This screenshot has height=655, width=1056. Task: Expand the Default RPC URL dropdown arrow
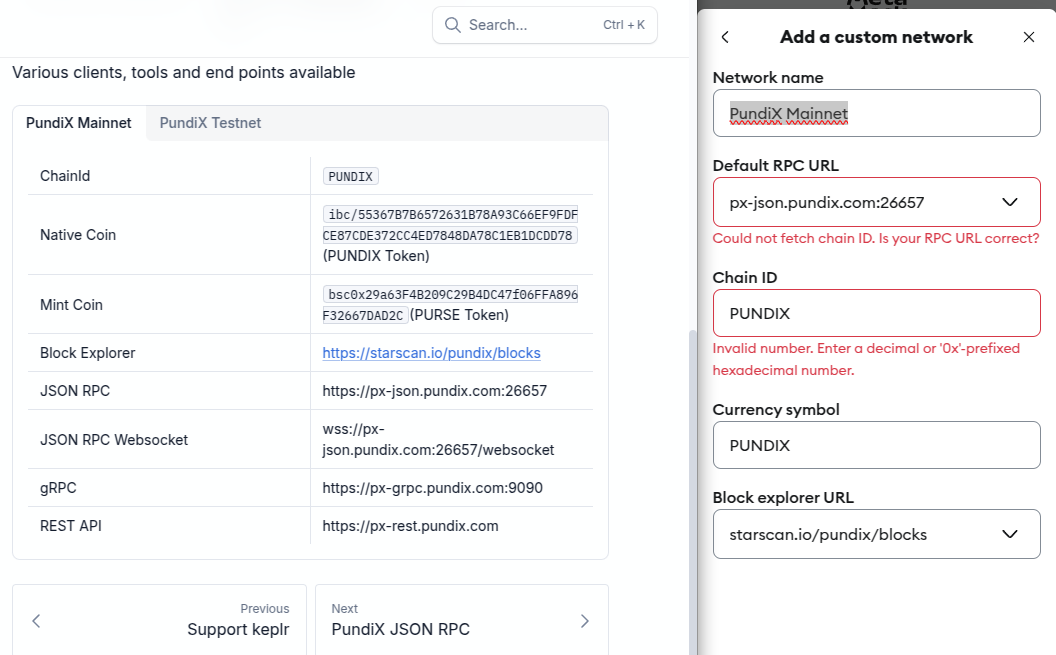click(1010, 202)
